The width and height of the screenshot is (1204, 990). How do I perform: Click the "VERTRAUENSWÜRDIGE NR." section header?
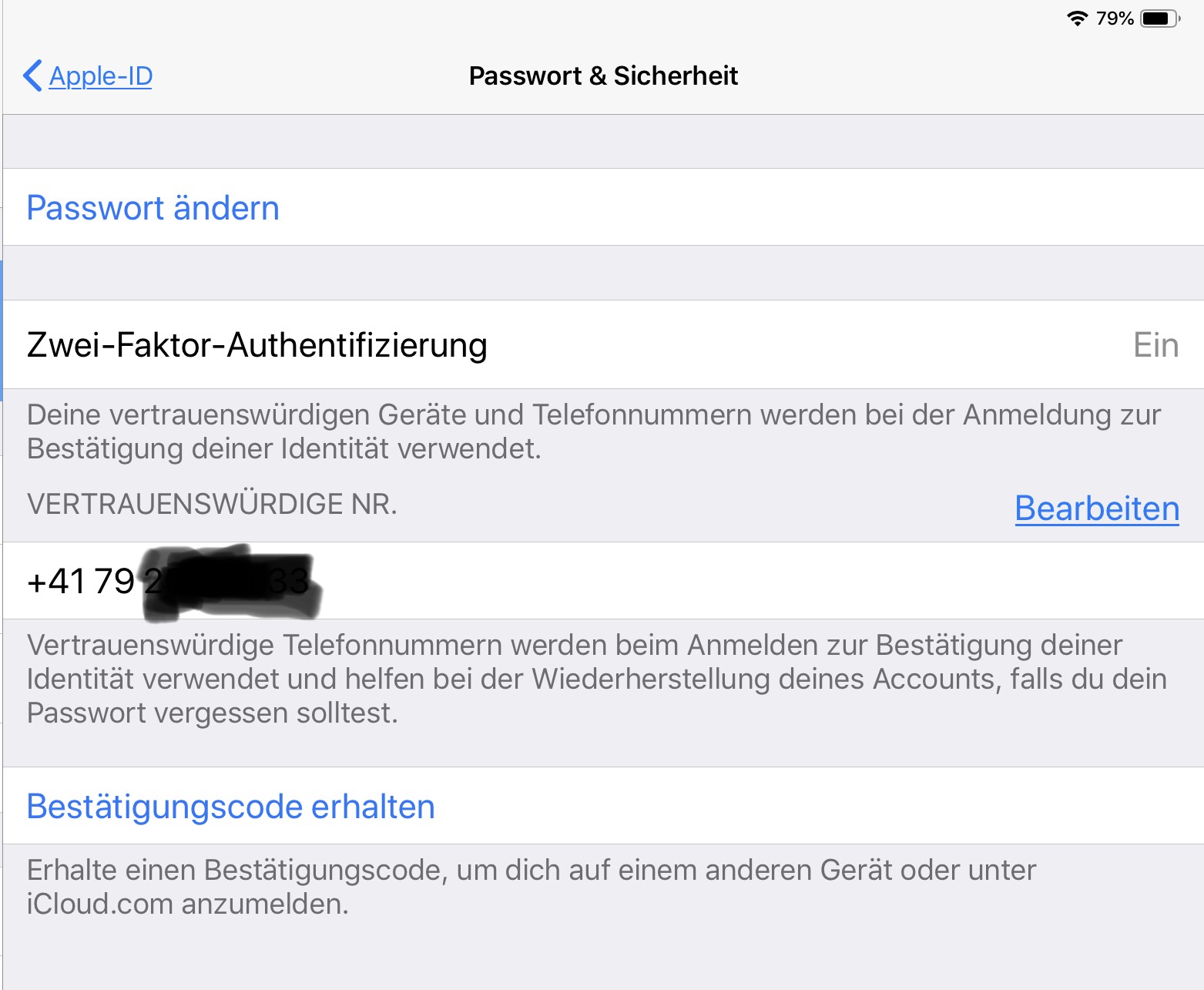click(212, 504)
